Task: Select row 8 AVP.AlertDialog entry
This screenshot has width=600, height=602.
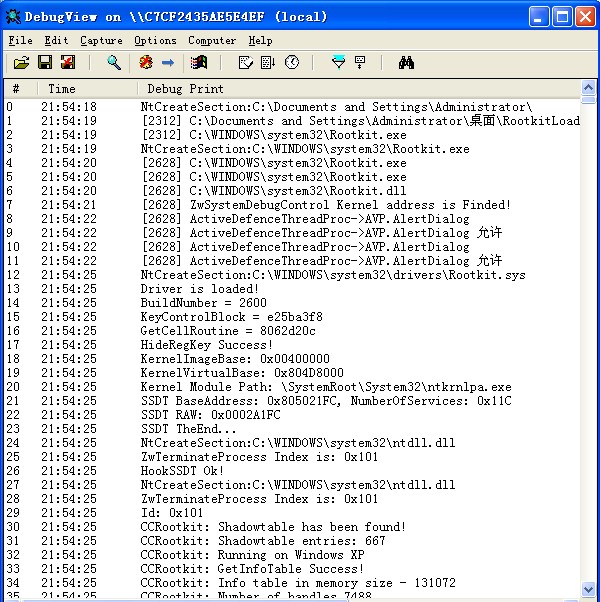Action: coord(292,219)
